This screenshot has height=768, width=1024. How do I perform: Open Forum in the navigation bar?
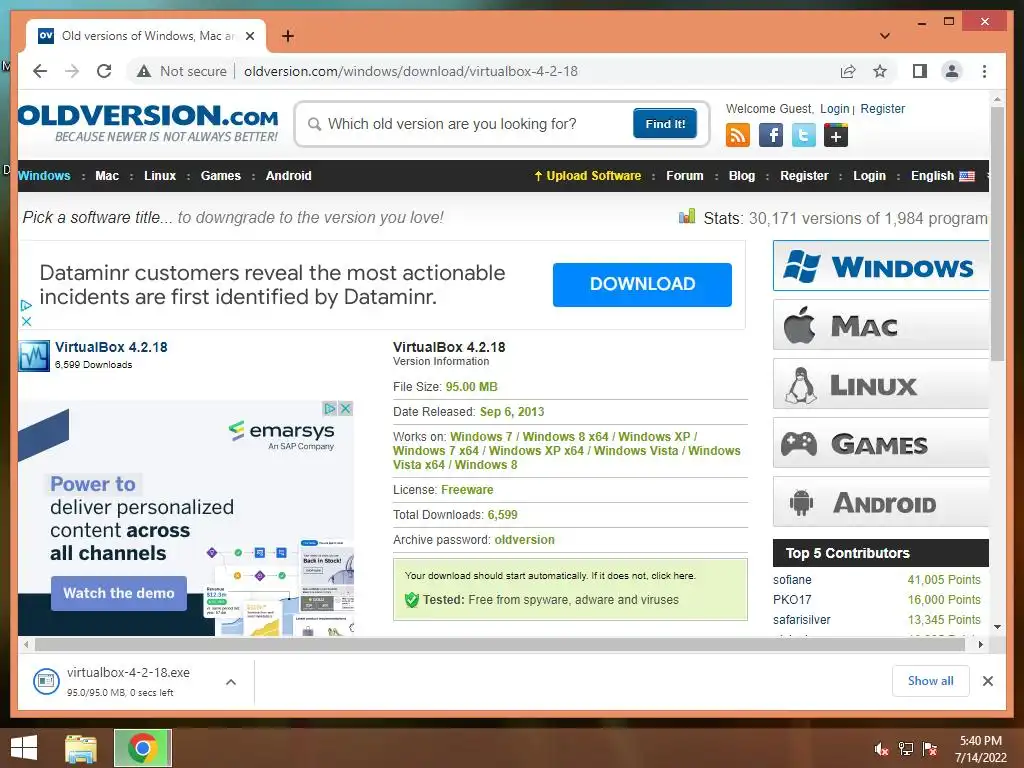[x=684, y=176]
